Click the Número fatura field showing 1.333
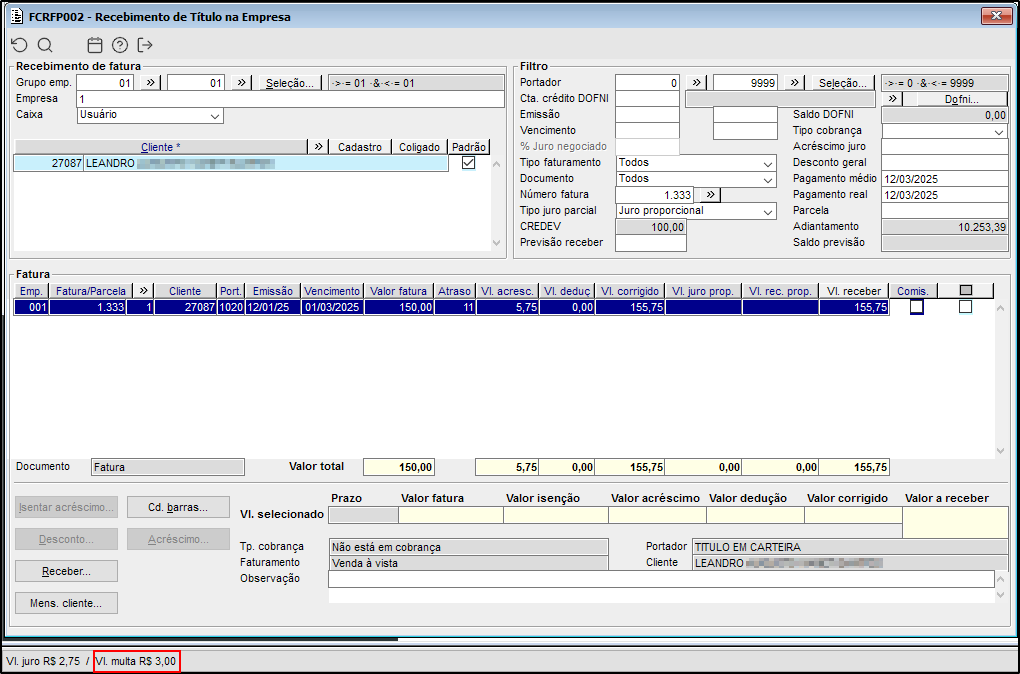The height and width of the screenshot is (674, 1020). coord(654,195)
